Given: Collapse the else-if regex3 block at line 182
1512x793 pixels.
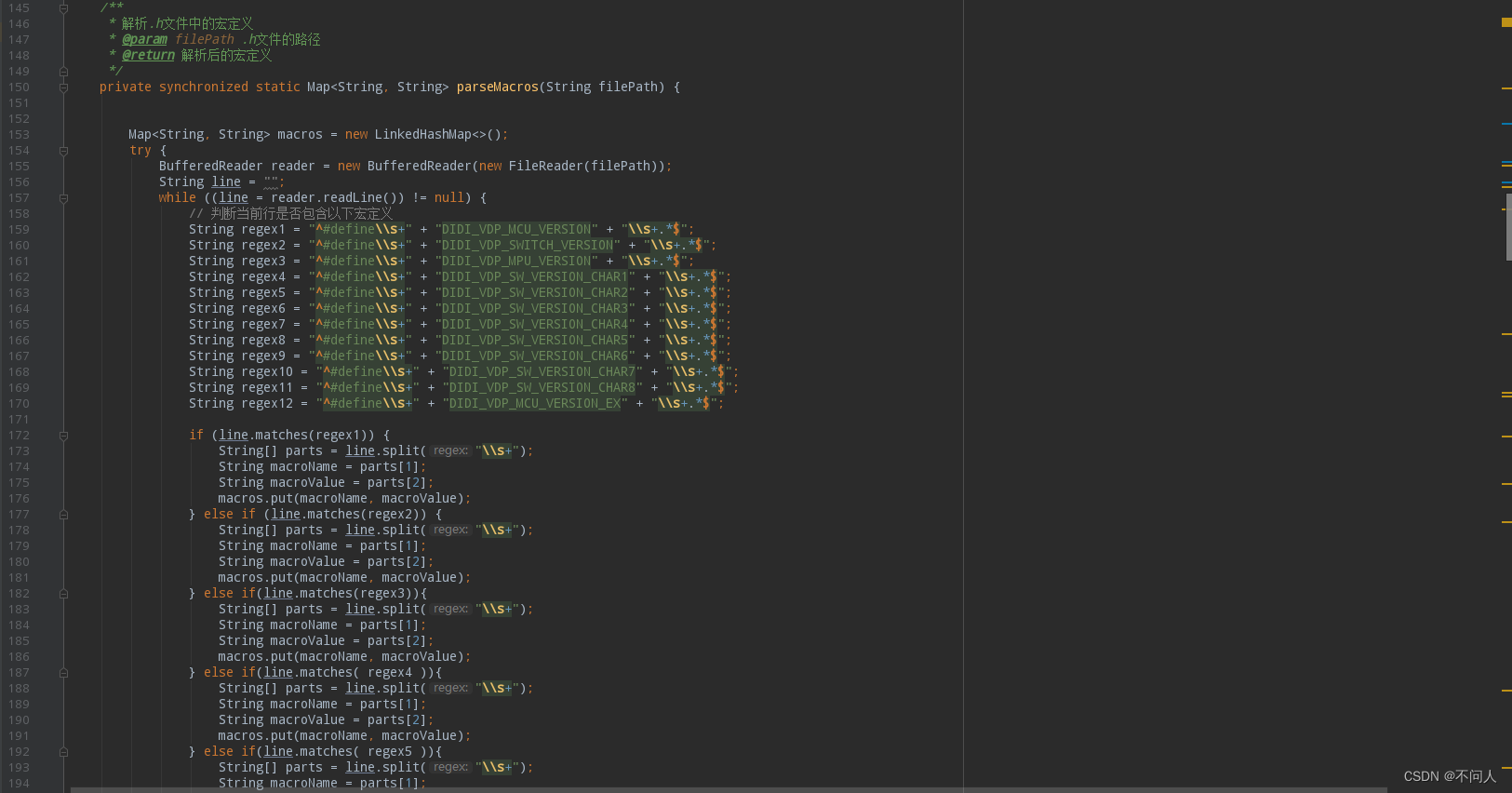Looking at the screenshot, I should [x=63, y=594].
